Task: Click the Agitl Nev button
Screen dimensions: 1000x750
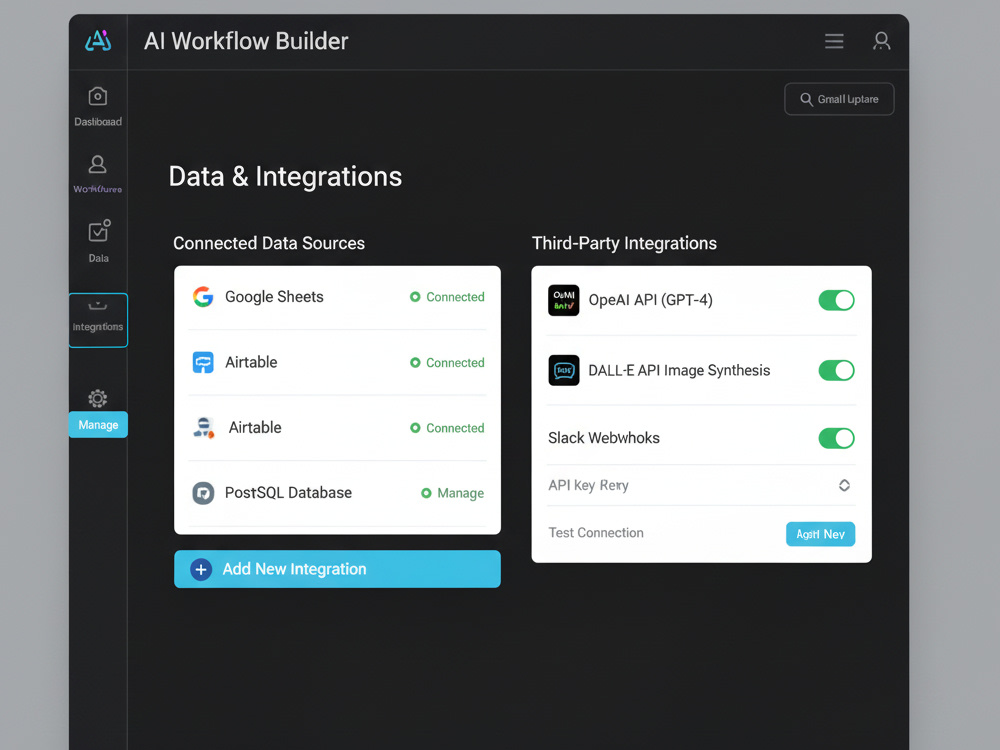Action: [x=820, y=534]
